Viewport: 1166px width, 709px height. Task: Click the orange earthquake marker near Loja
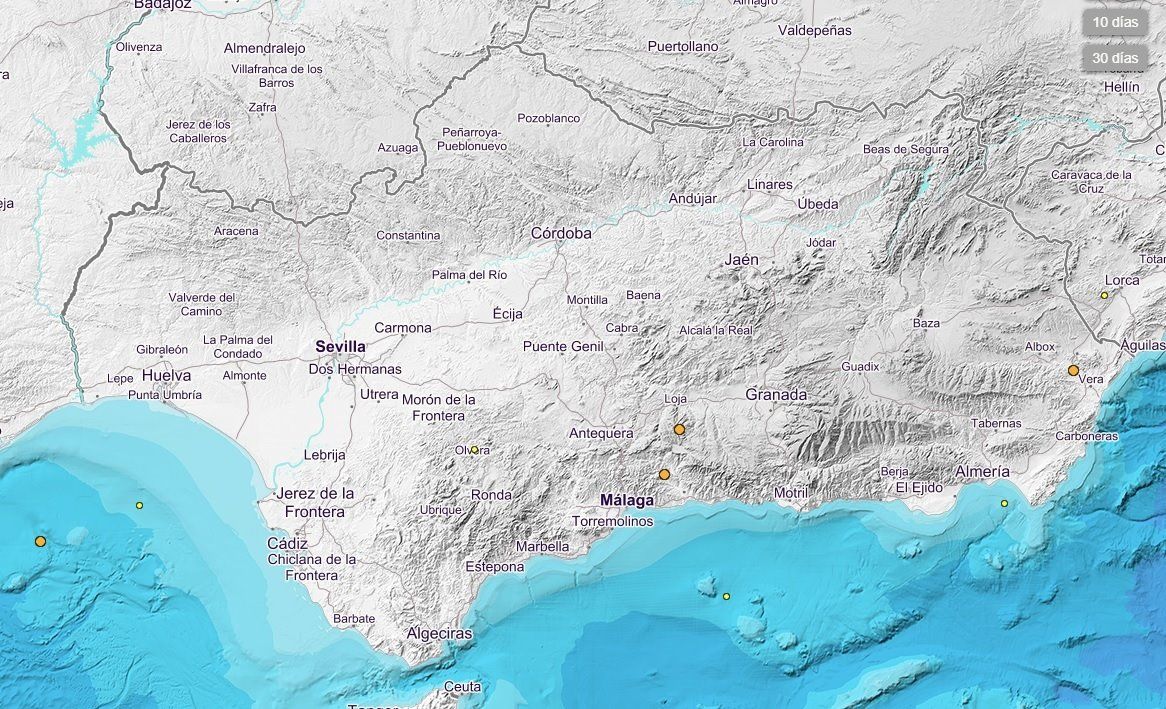point(679,429)
